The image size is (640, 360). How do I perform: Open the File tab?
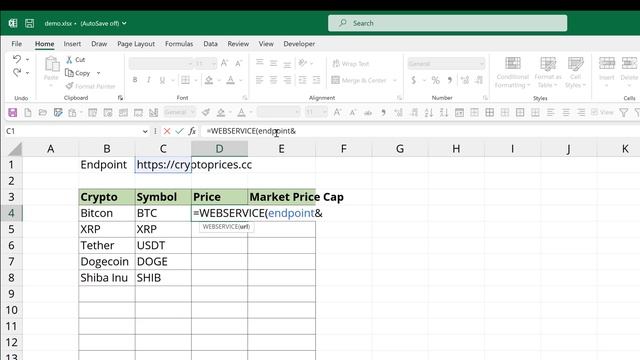coord(17,44)
